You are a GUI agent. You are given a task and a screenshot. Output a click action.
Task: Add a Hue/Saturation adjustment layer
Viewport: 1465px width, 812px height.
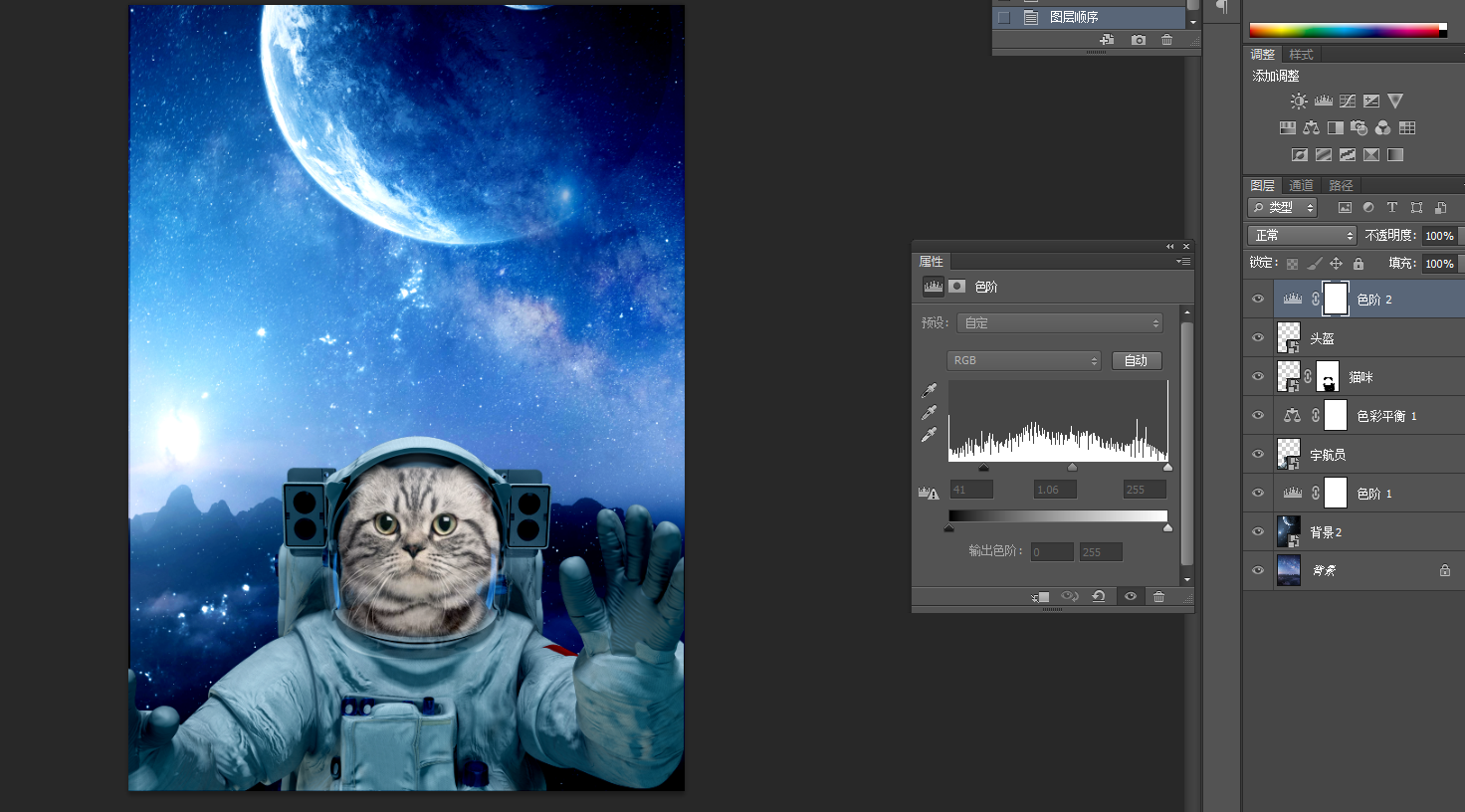pyautogui.click(x=1288, y=128)
